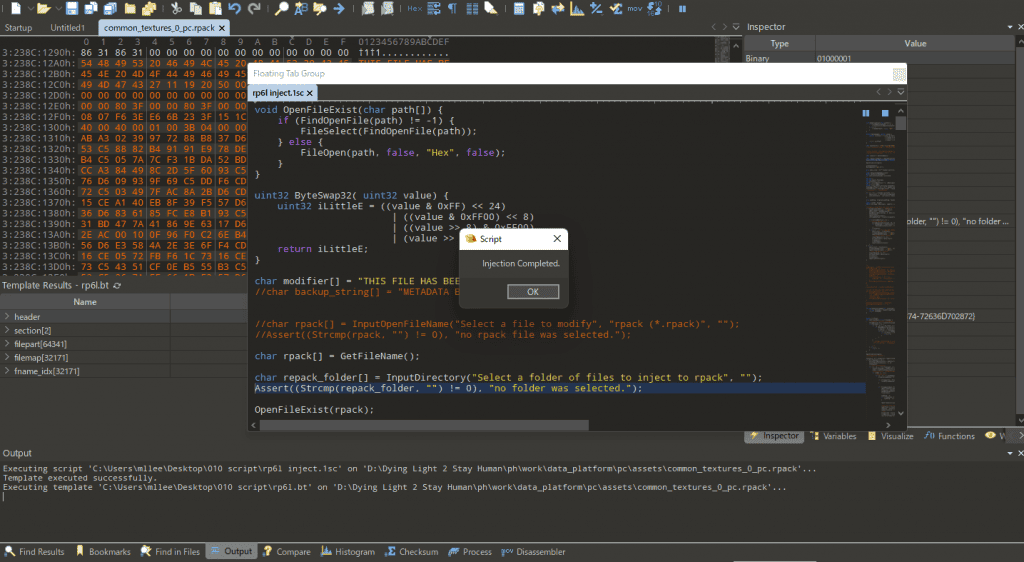
Task: Open the Compare bottom tab
Action: [x=287, y=552]
